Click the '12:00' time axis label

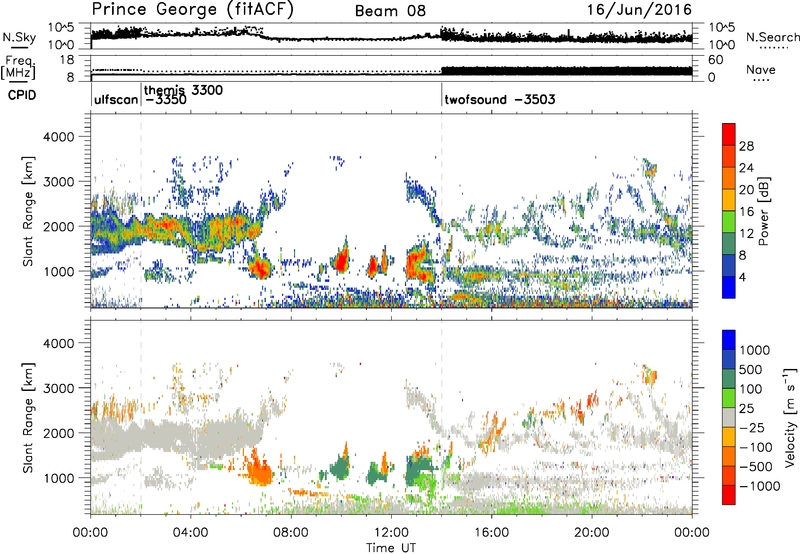391,533
